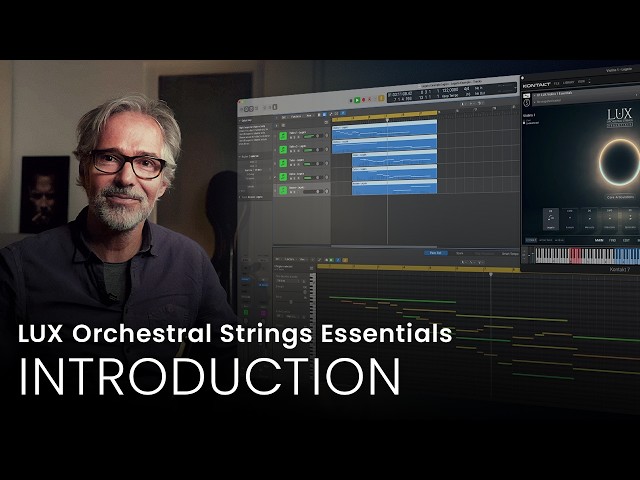Image resolution: width=640 pixels, height=480 pixels.
Task: Open the Core Articulations dropdown
Action: [x=622, y=197]
